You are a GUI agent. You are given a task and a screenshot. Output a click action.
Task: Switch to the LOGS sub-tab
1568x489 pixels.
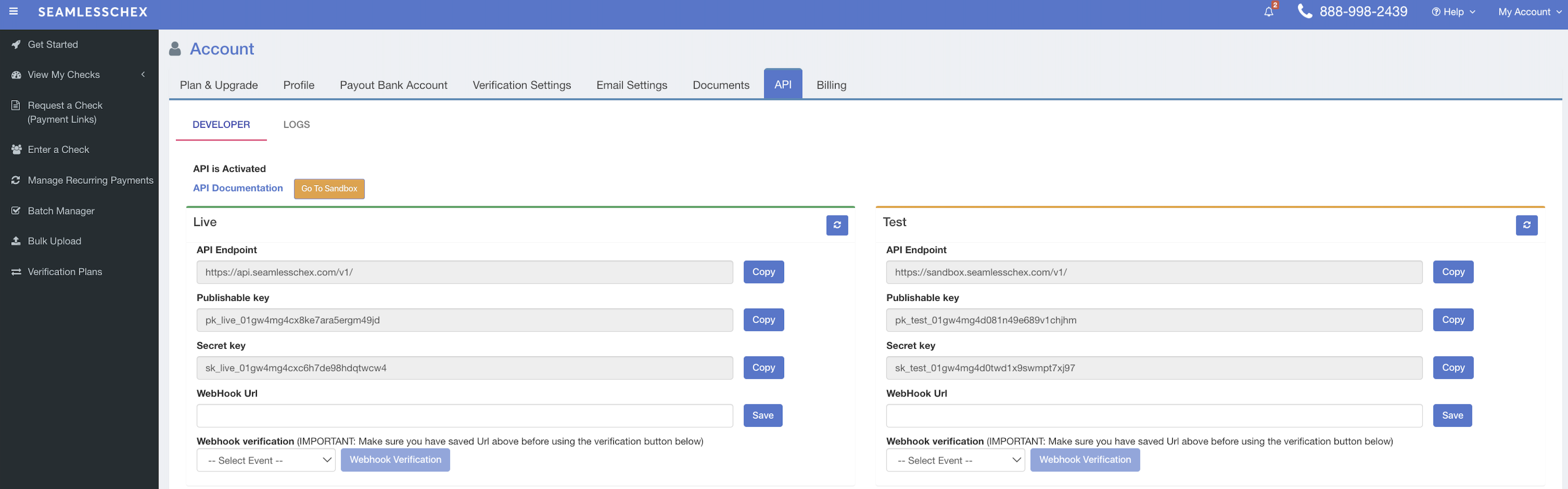(296, 125)
